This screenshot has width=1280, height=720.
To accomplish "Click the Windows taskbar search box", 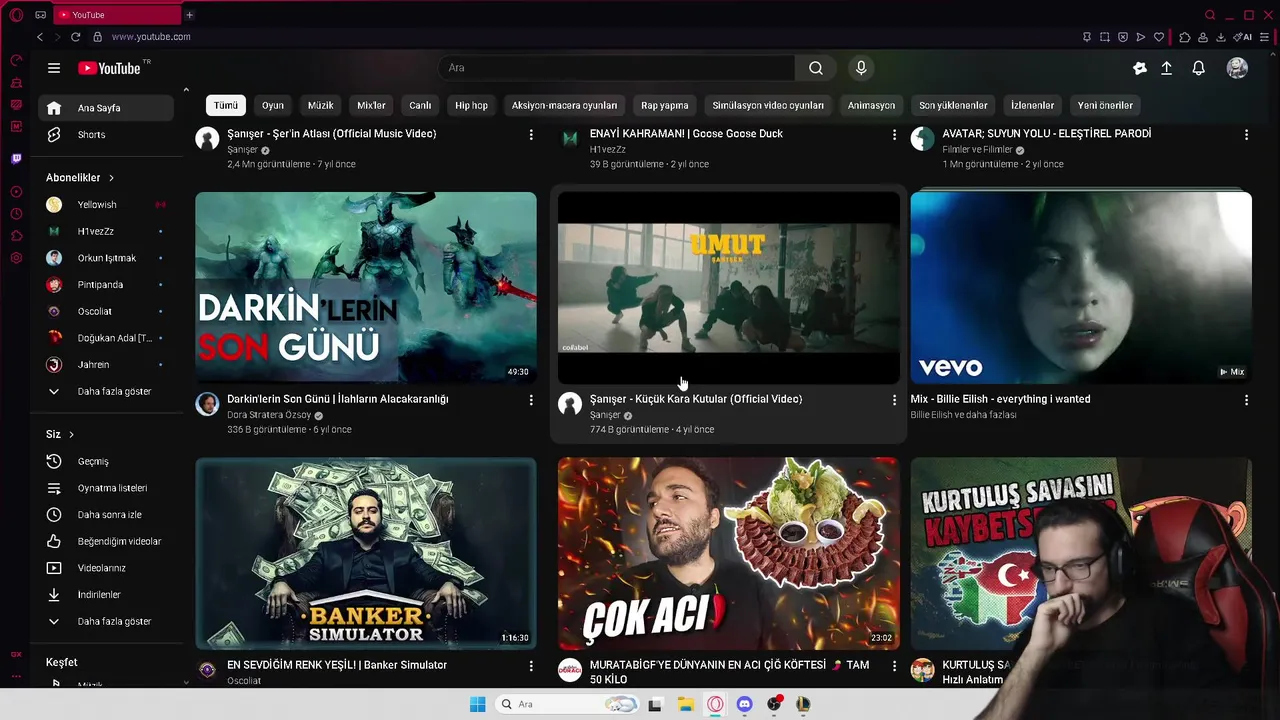I will coord(566,704).
